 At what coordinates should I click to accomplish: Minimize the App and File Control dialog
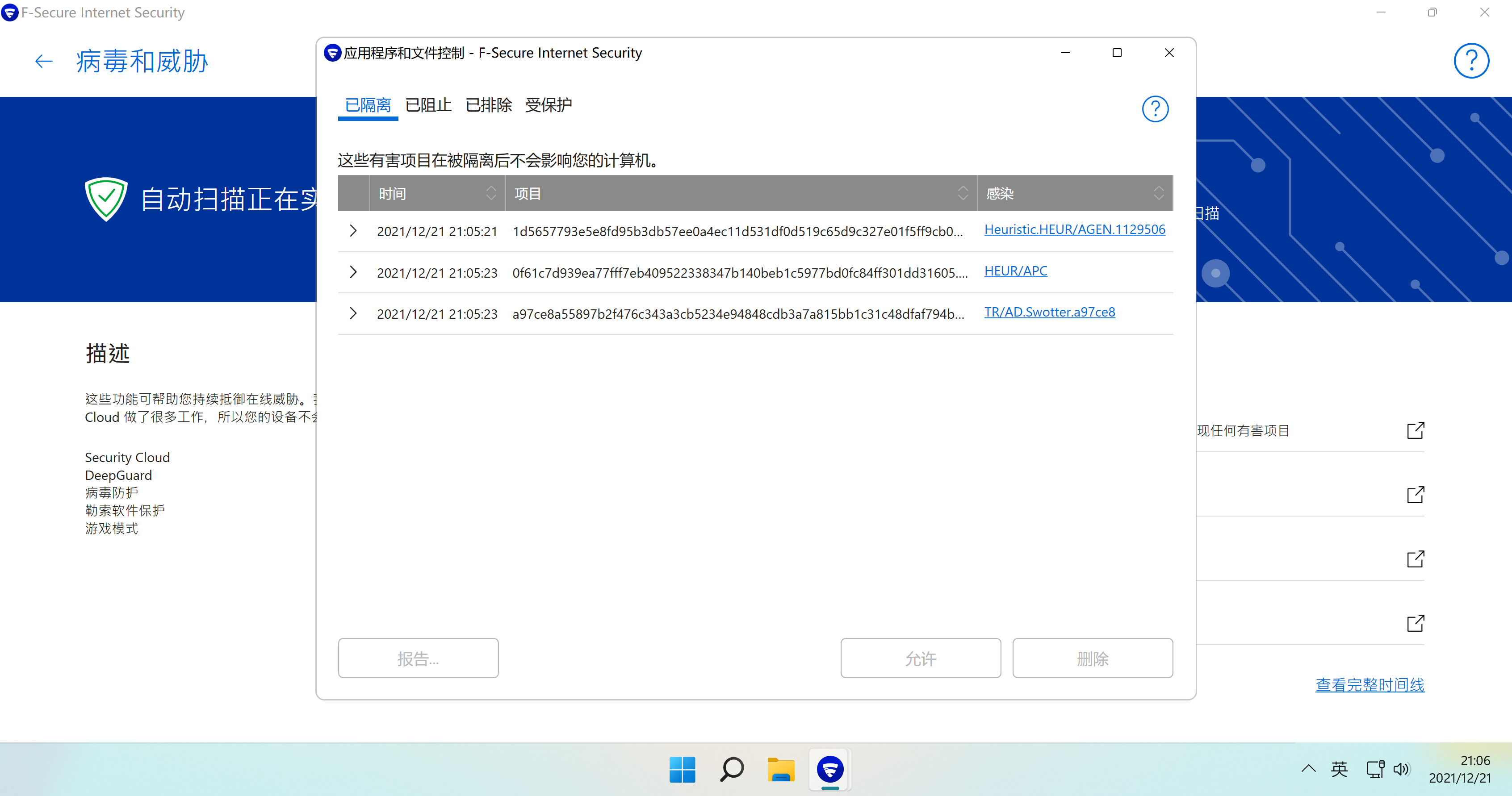1065,53
